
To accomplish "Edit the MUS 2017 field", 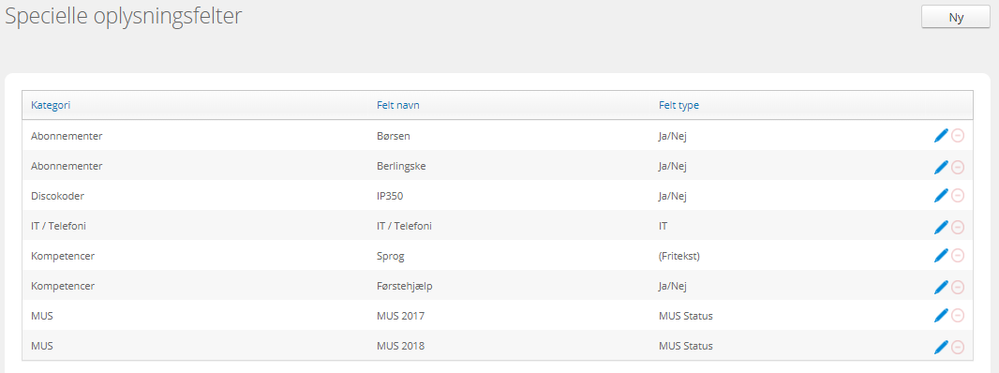I will coord(941,315).
